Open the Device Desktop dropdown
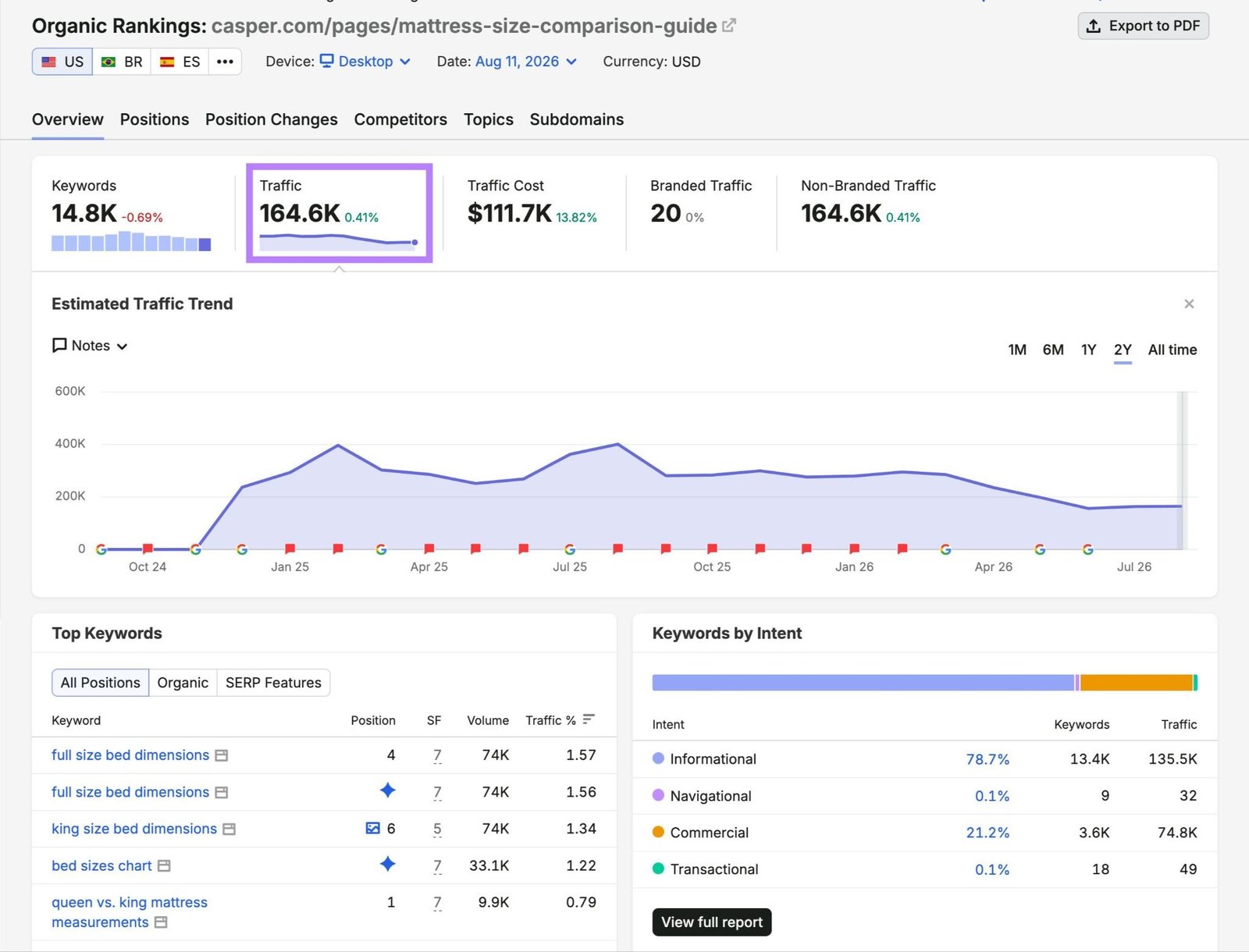The height and width of the screenshot is (952, 1249). (365, 62)
